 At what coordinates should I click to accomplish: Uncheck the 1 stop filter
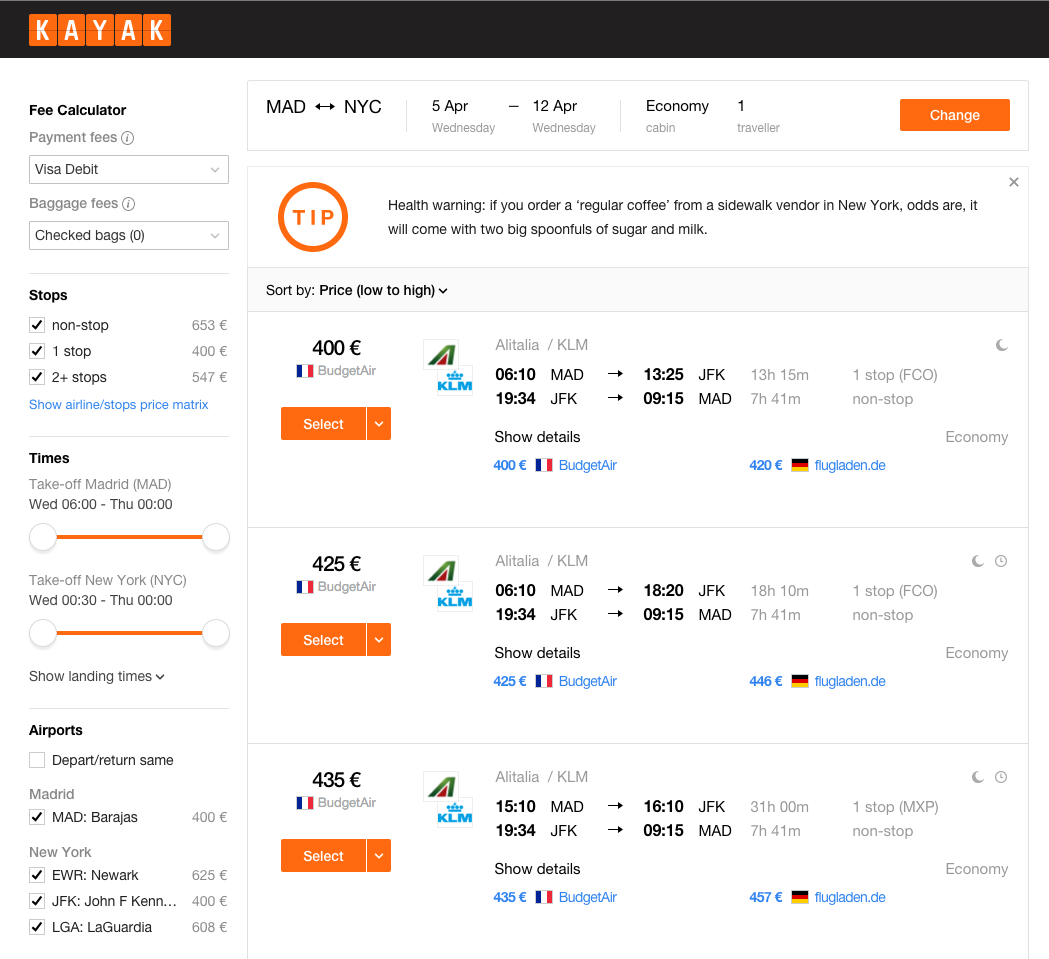click(x=37, y=351)
